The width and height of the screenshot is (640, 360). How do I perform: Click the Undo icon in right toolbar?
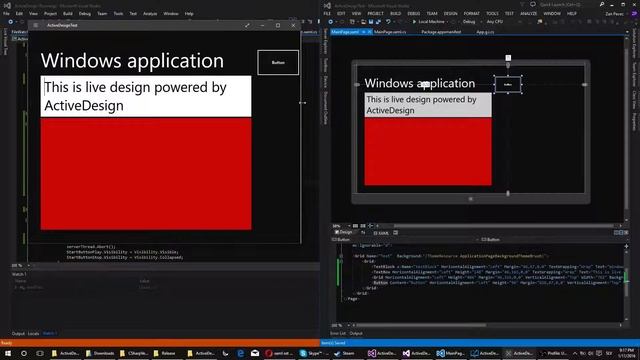(x=388, y=22)
